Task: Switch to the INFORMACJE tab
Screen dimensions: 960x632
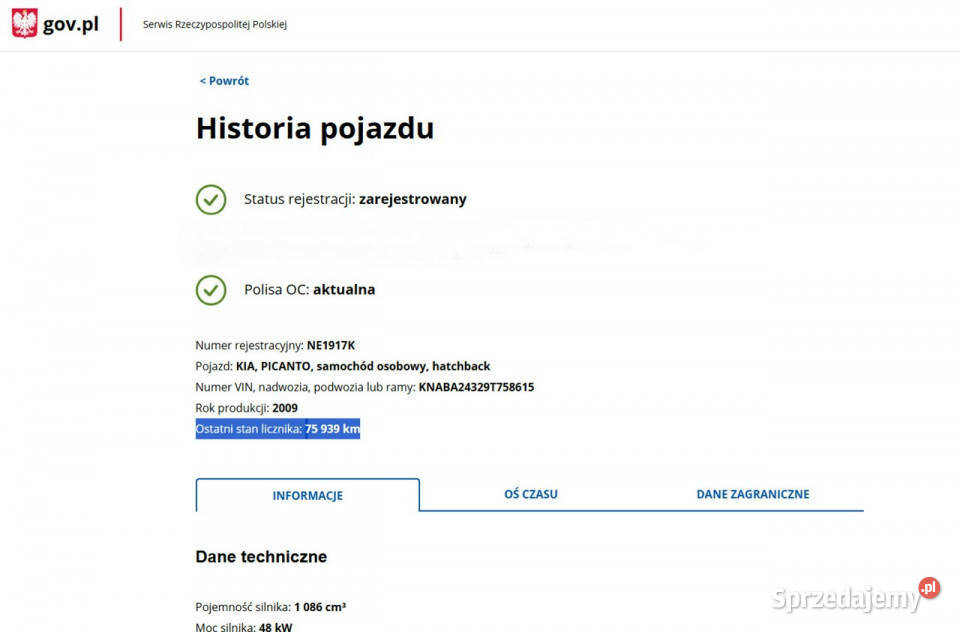Action: point(307,495)
